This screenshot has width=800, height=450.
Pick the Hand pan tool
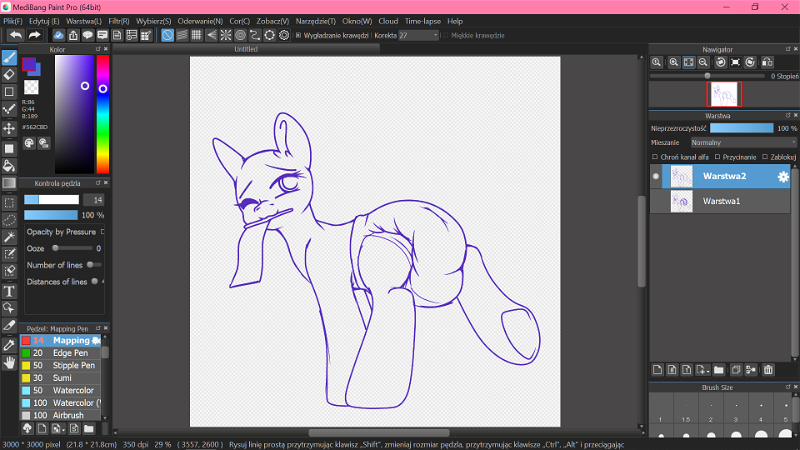point(9,361)
